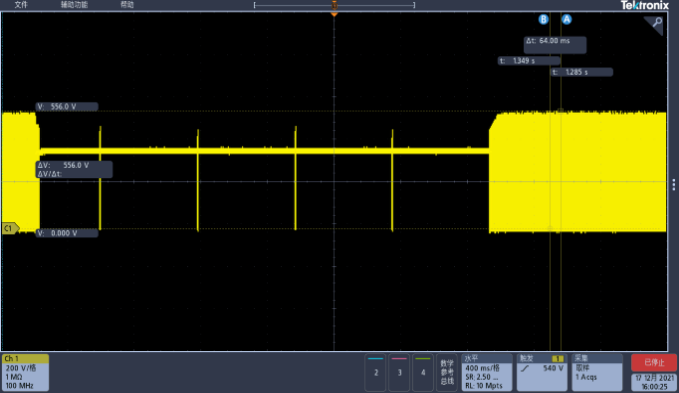This screenshot has width=679, height=393.
Task: Click the red 已停止 run/stop button
Action: tap(653, 363)
